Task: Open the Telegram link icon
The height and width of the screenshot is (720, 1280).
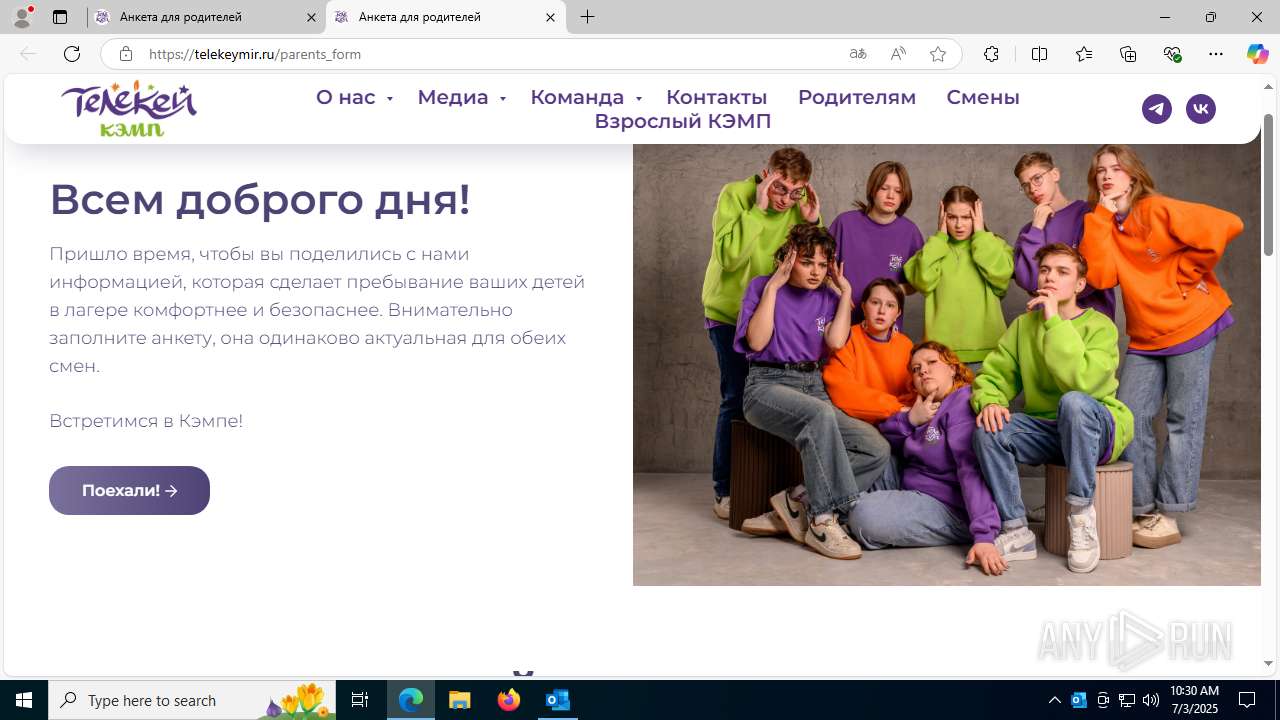Action: pyautogui.click(x=1157, y=109)
